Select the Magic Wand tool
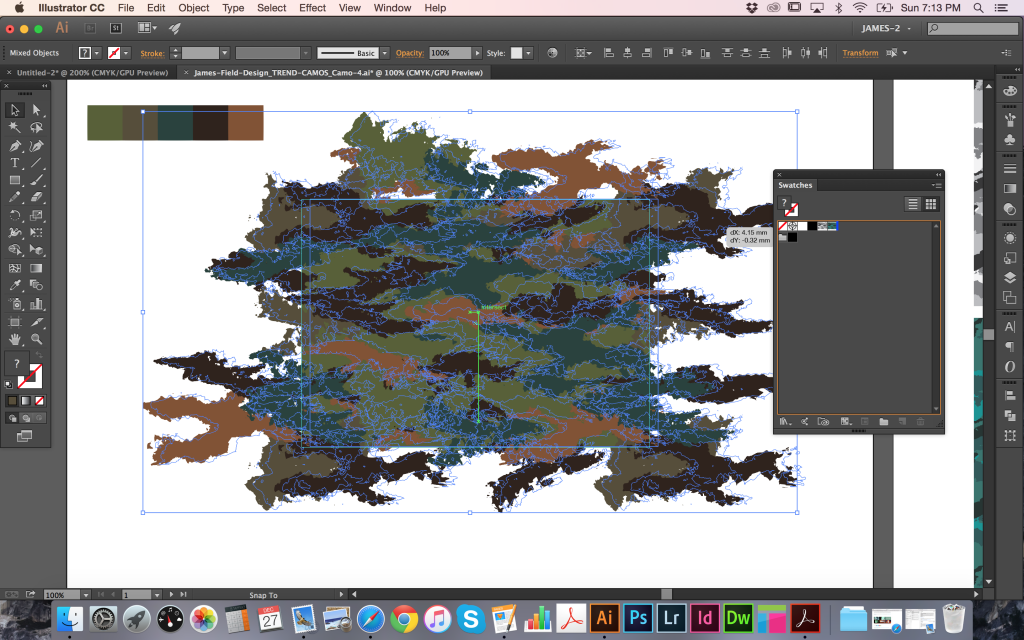The width and height of the screenshot is (1024, 640). pyautogui.click(x=15, y=127)
